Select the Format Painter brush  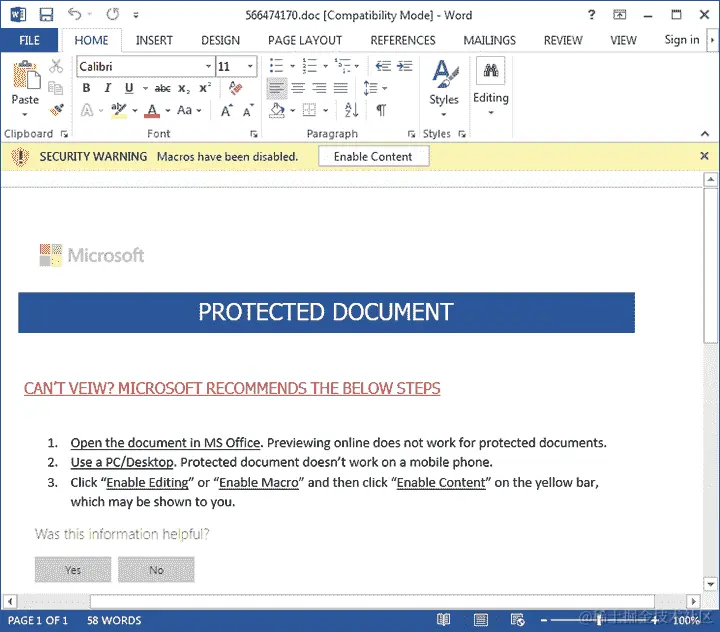coord(56,110)
